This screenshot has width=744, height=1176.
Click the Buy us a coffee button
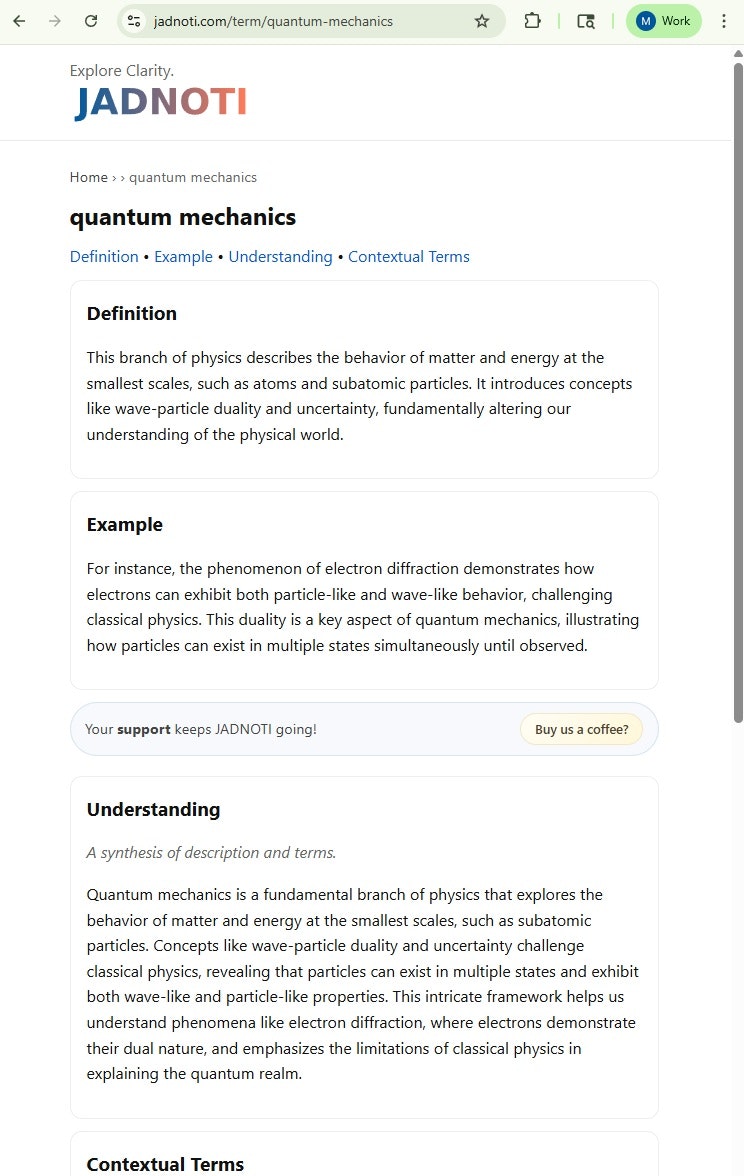point(581,729)
